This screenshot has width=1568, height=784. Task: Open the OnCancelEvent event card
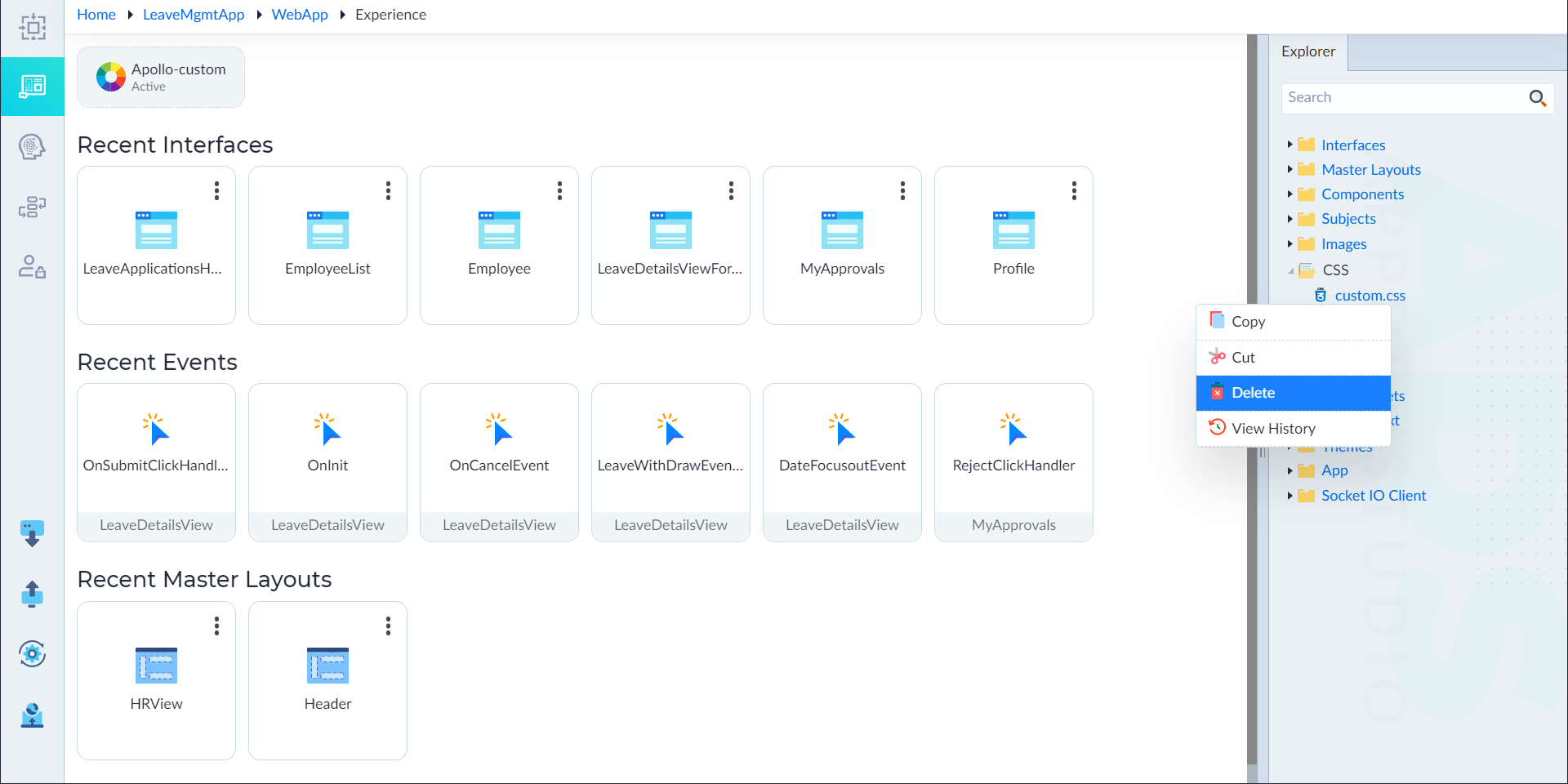tap(499, 462)
